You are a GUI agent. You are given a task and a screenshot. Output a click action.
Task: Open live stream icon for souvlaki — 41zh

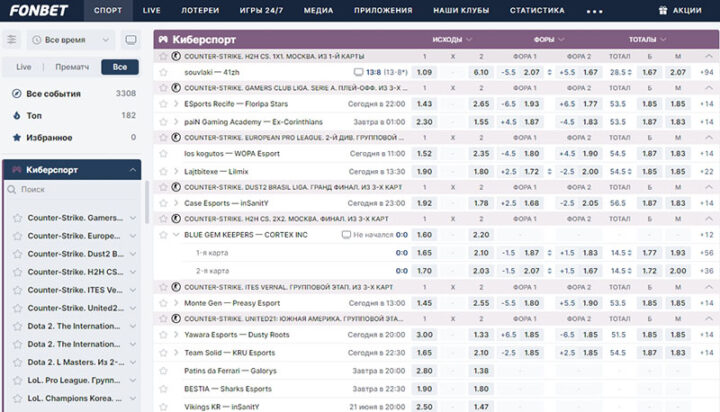tap(360, 73)
